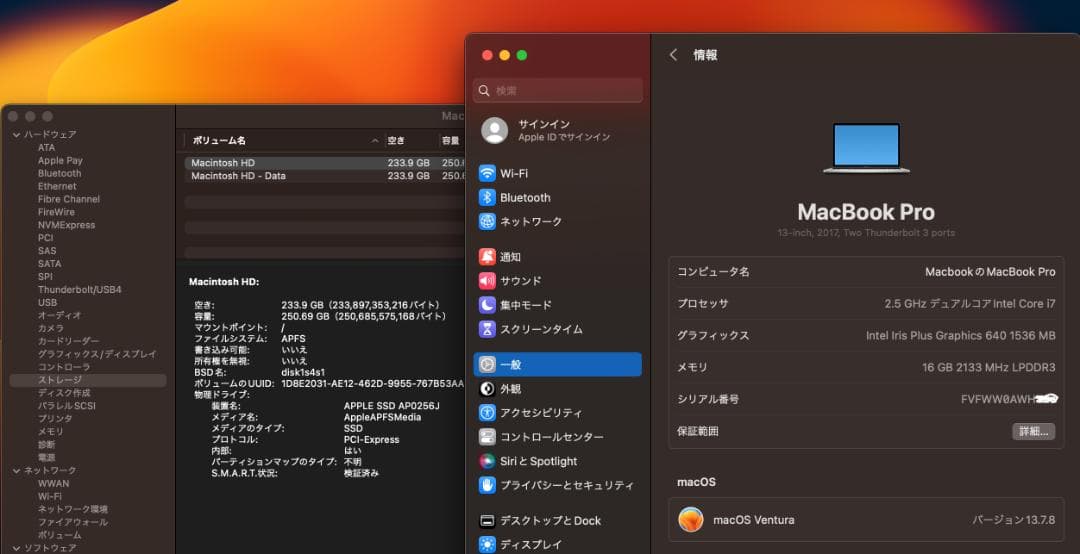Open スクリーンタイム hourglass icon
1080x554 pixels.
coord(487,329)
